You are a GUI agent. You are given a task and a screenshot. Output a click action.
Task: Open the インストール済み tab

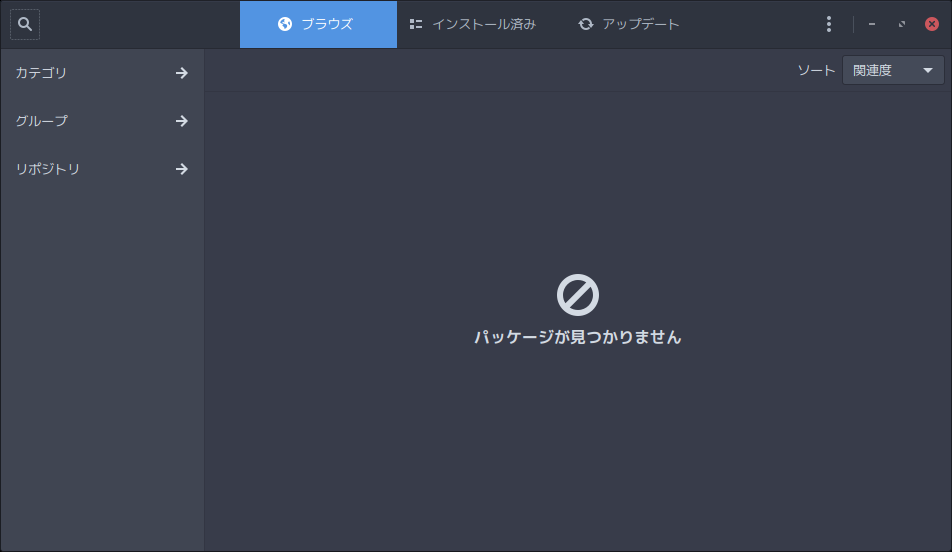tap(472, 24)
